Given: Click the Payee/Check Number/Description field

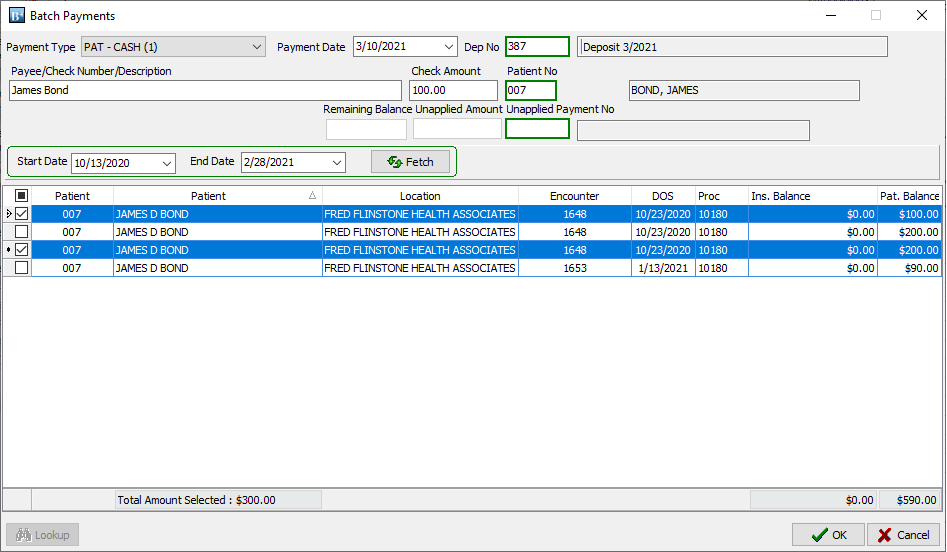Looking at the screenshot, I should [x=204, y=91].
